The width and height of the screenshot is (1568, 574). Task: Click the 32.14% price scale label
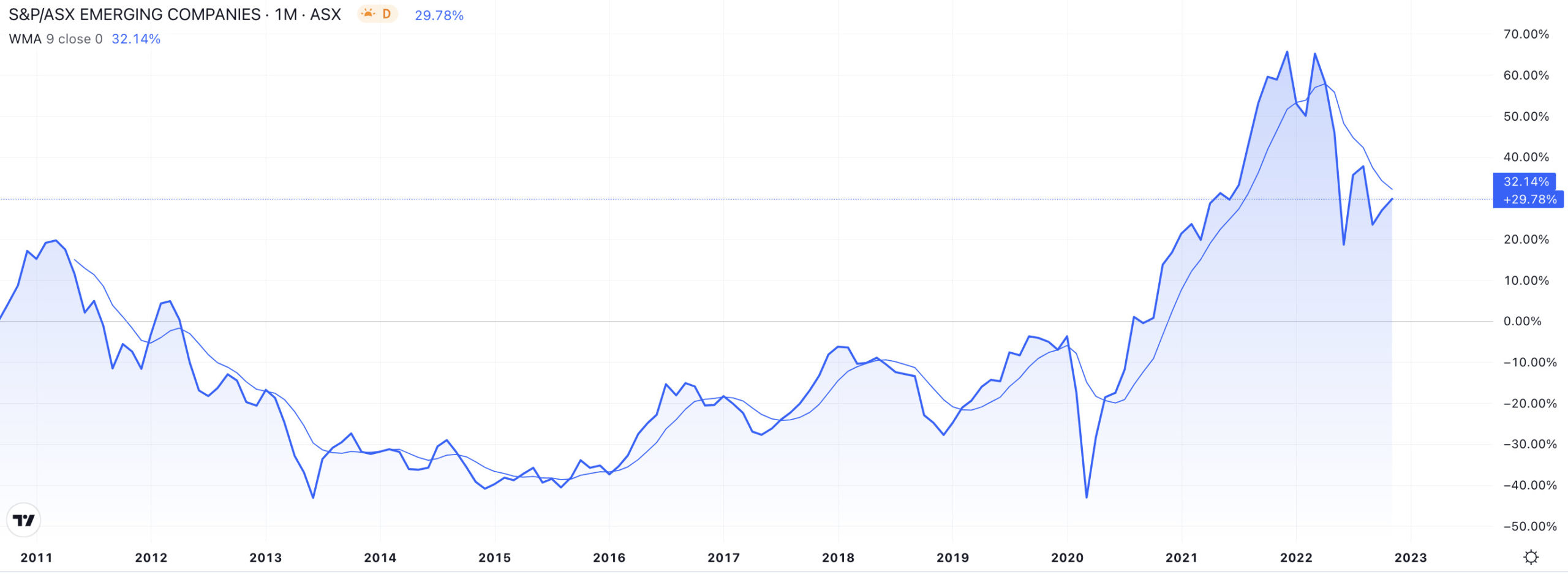pos(1526,181)
